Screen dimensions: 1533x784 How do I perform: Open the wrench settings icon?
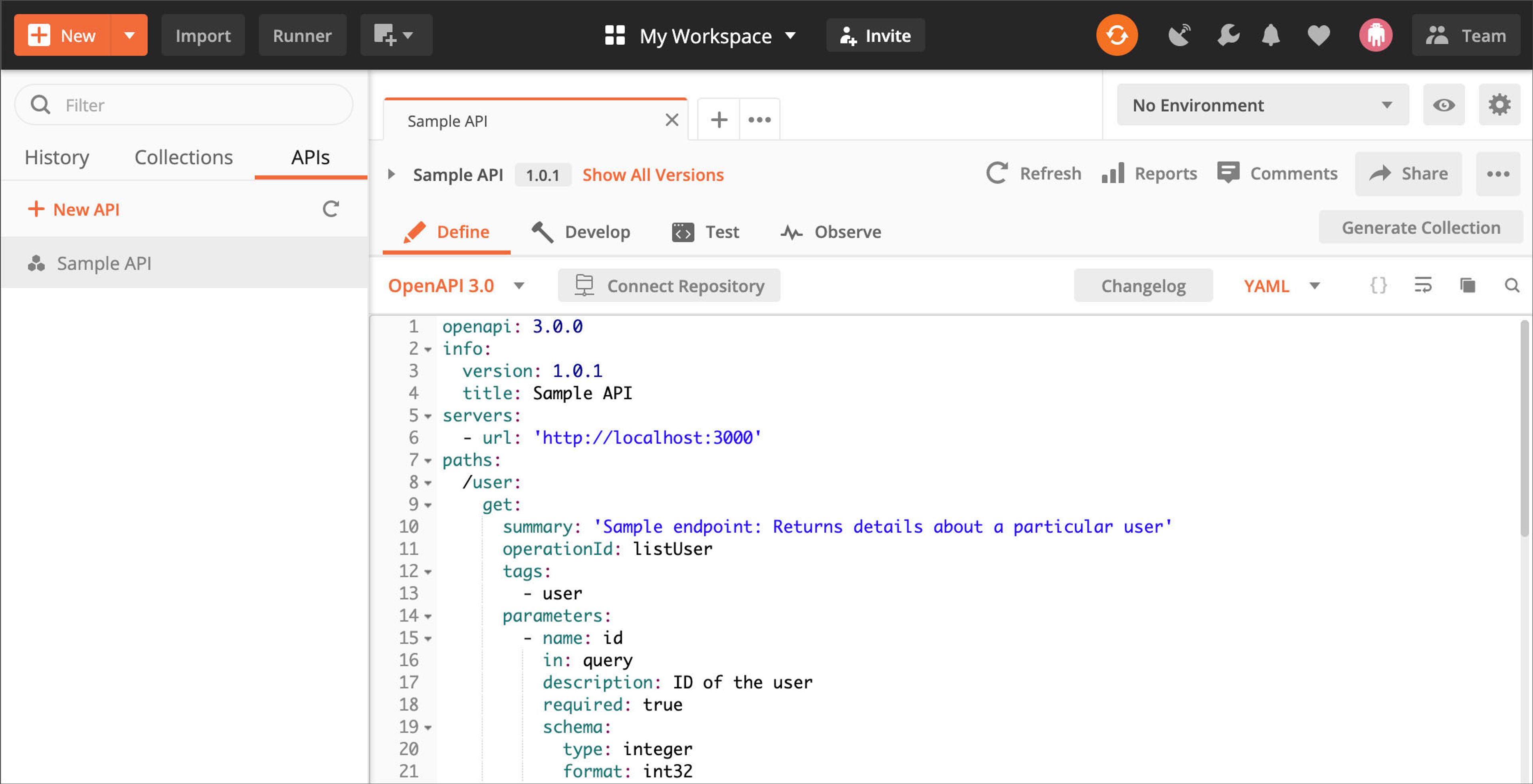(x=1228, y=35)
